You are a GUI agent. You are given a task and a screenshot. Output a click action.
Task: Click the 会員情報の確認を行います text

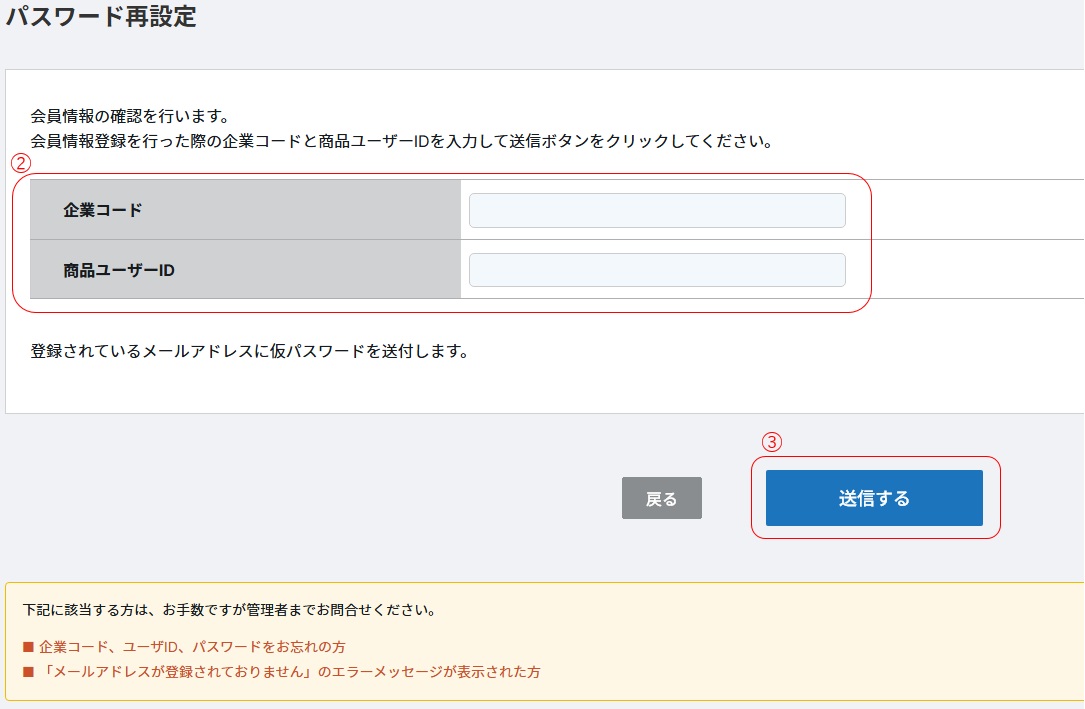(131, 116)
